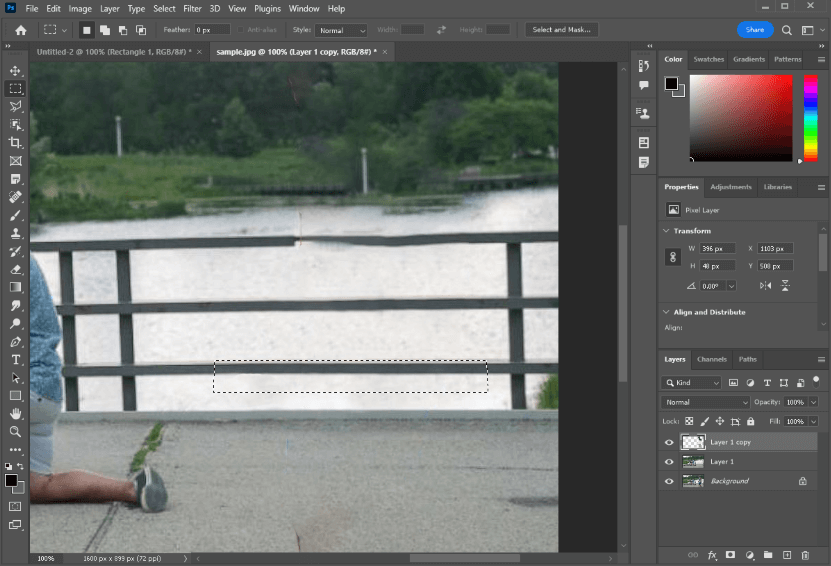This screenshot has height=566, width=831.
Task: Open the Style dropdown in options bar
Action: [341, 30]
